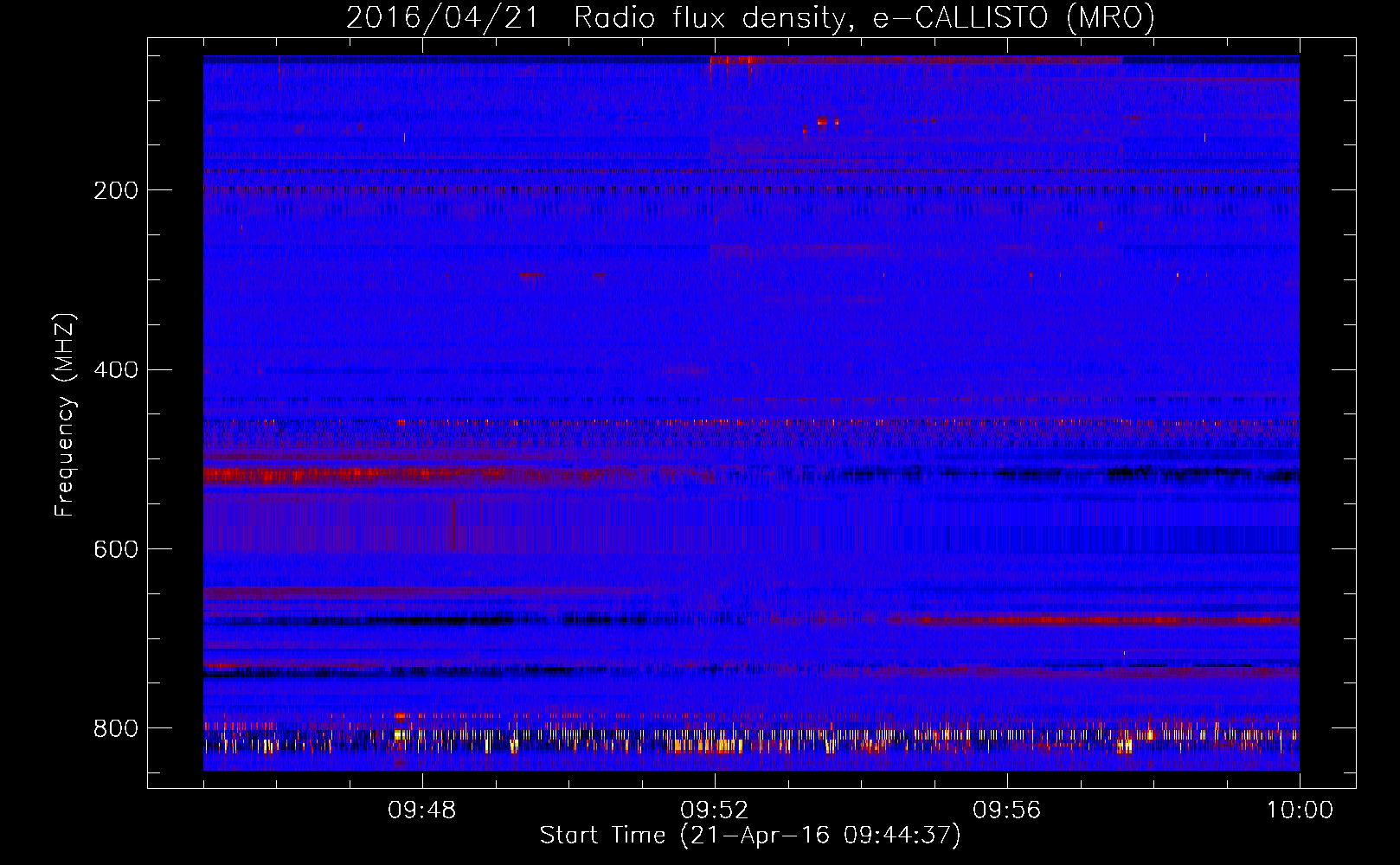The height and width of the screenshot is (865, 1400).
Task: Click the 400 frequency tick label
Action: point(116,370)
